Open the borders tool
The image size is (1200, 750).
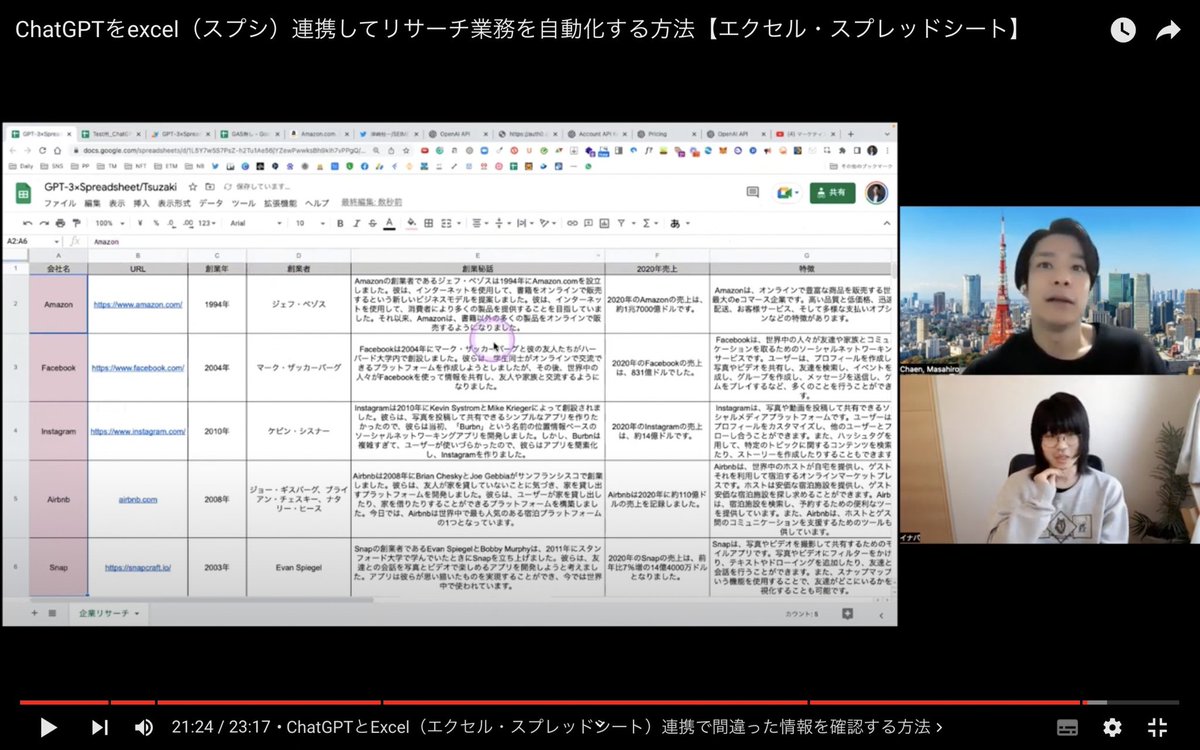click(x=428, y=223)
